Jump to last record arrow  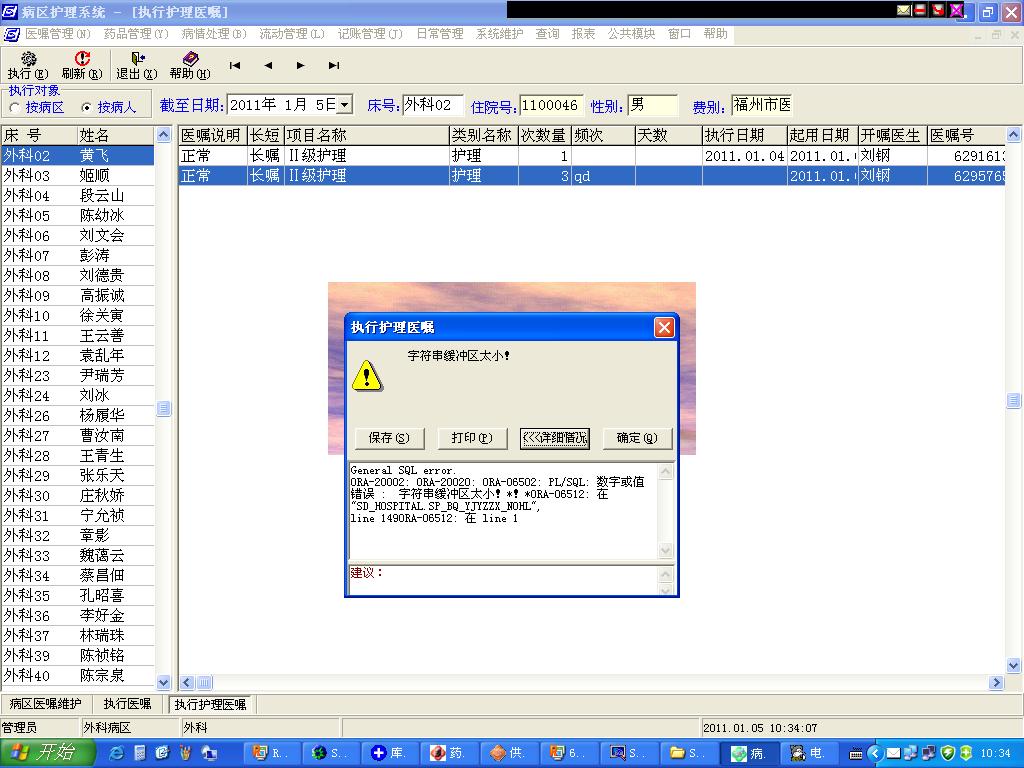334,65
